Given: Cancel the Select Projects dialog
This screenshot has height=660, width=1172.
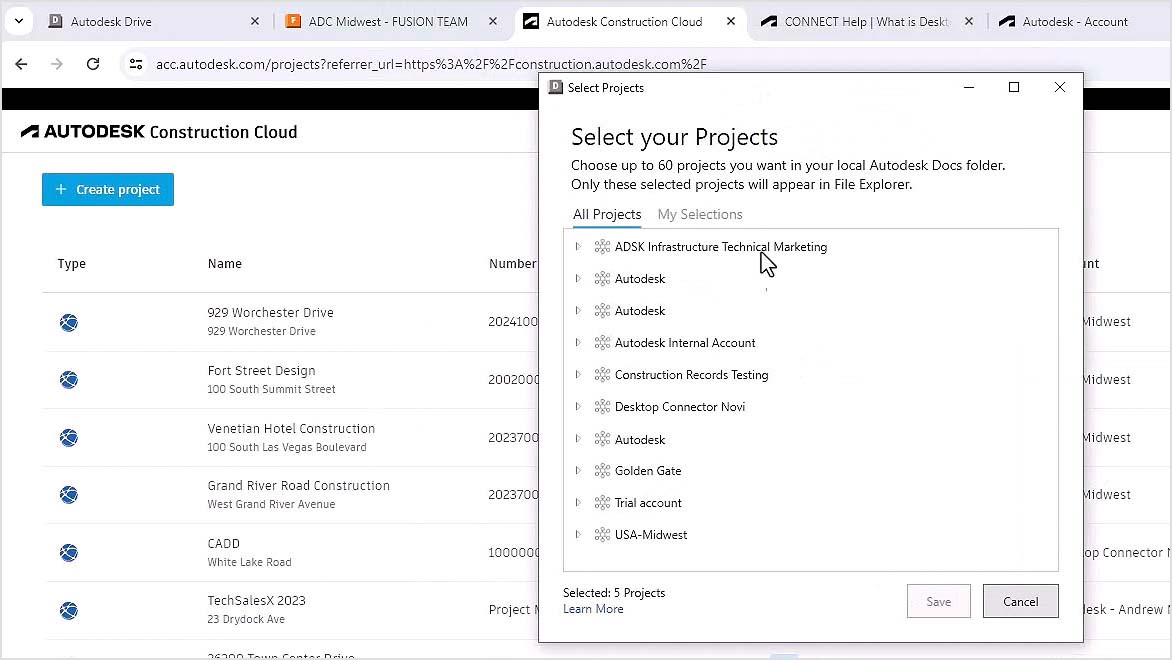Looking at the screenshot, I should coord(1020,602).
